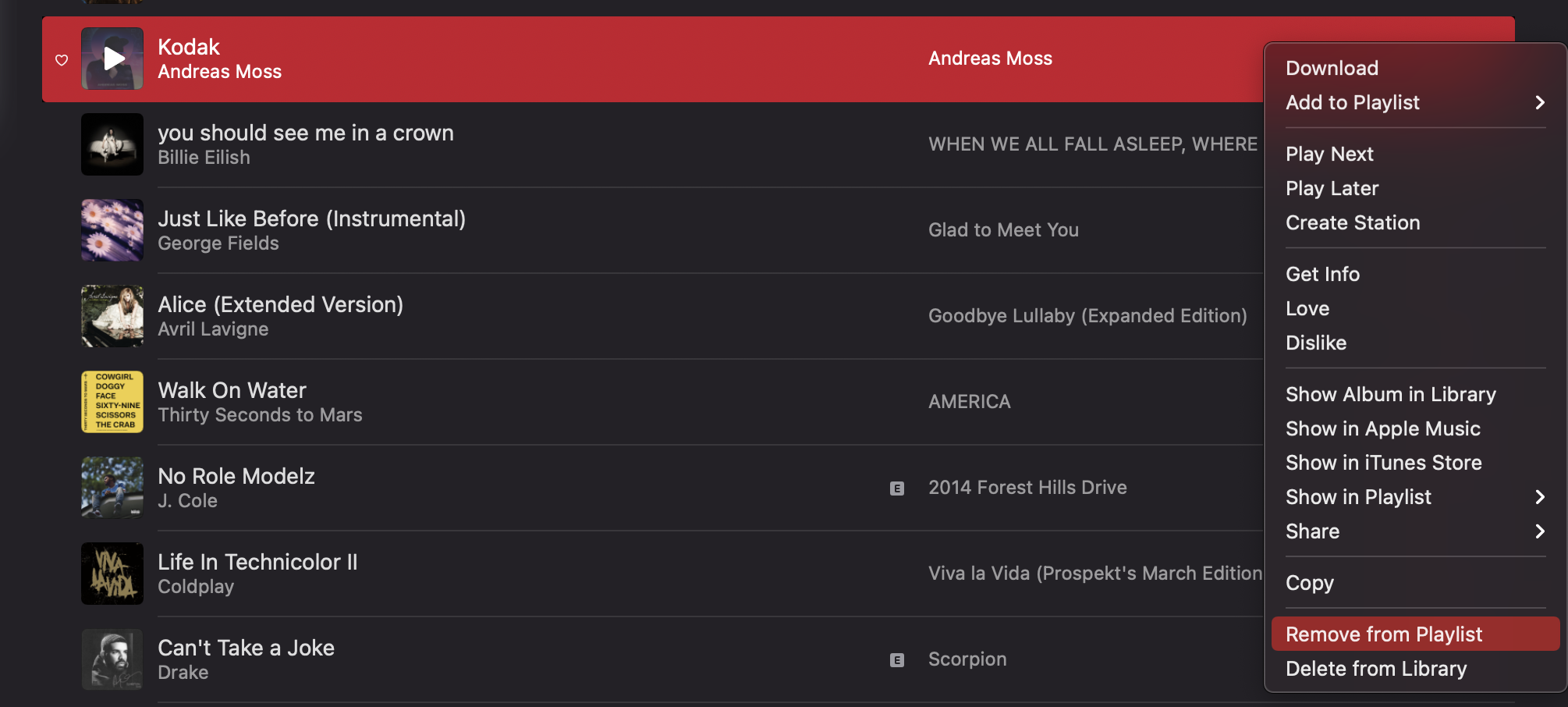Click the Just Like Before flower artwork
This screenshot has width=1568, height=707.
point(112,230)
